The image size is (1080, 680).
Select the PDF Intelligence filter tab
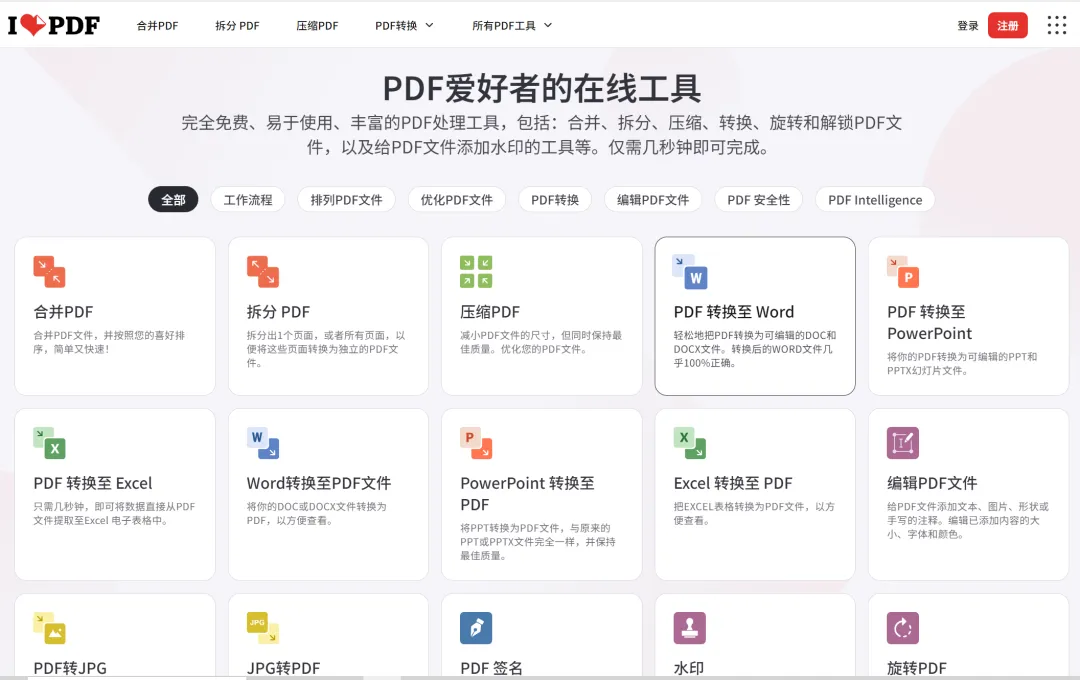pos(875,200)
